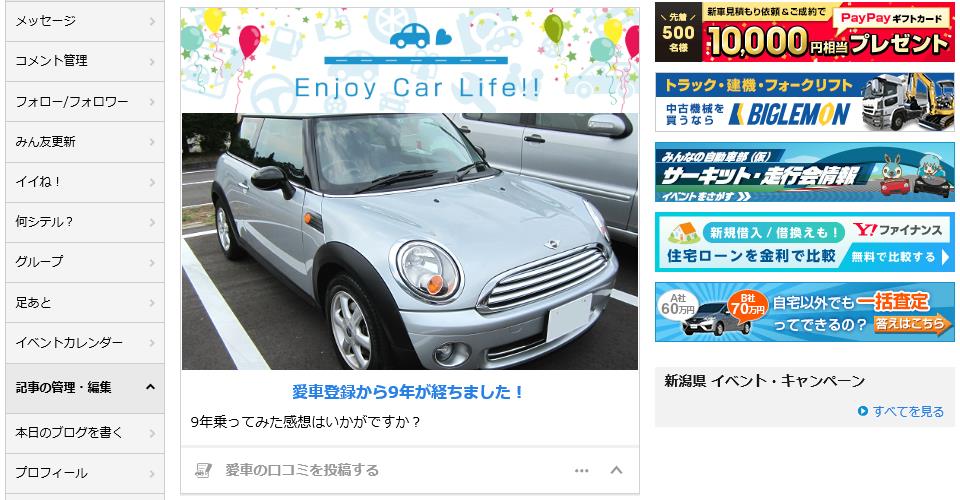Click the arrow icon beside すべてを見る
This screenshot has height=500, width=960.
click(863, 411)
